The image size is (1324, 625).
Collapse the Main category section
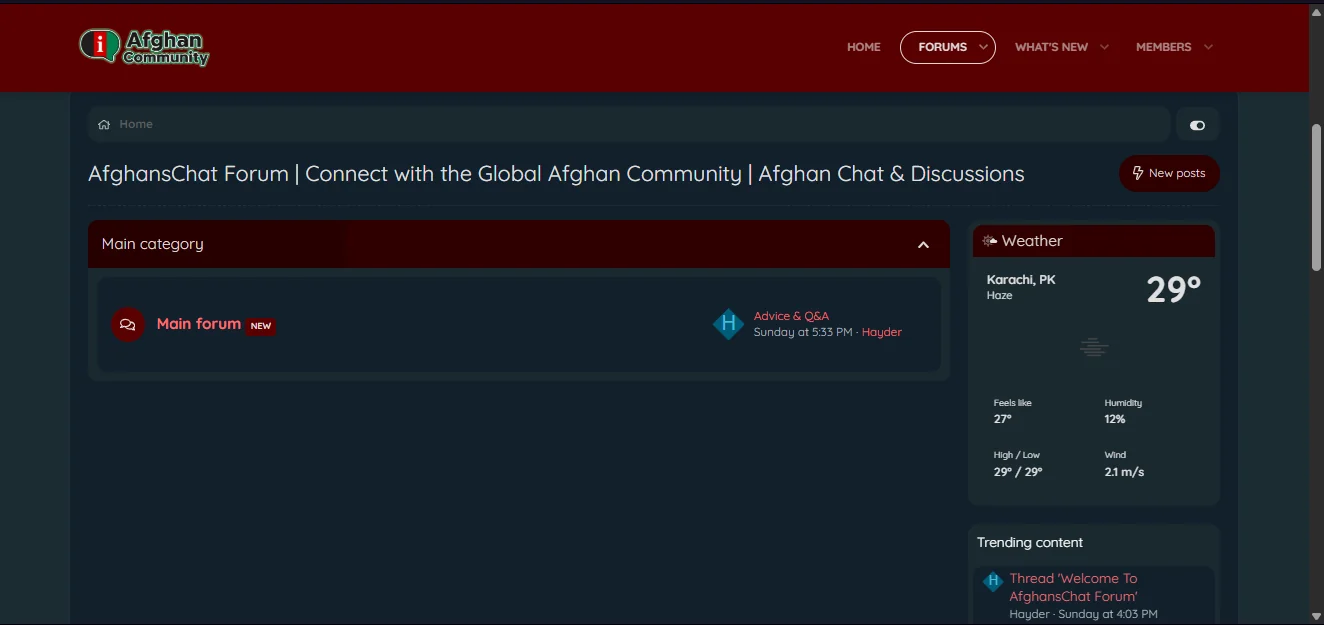[x=923, y=245]
